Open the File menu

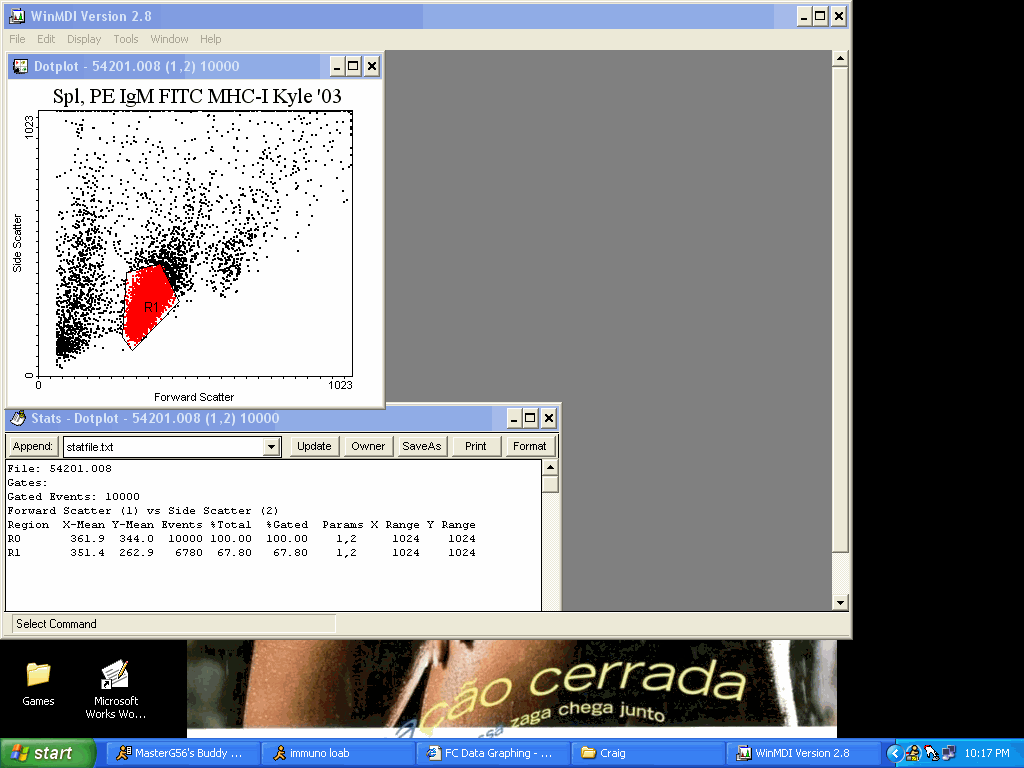(18, 39)
